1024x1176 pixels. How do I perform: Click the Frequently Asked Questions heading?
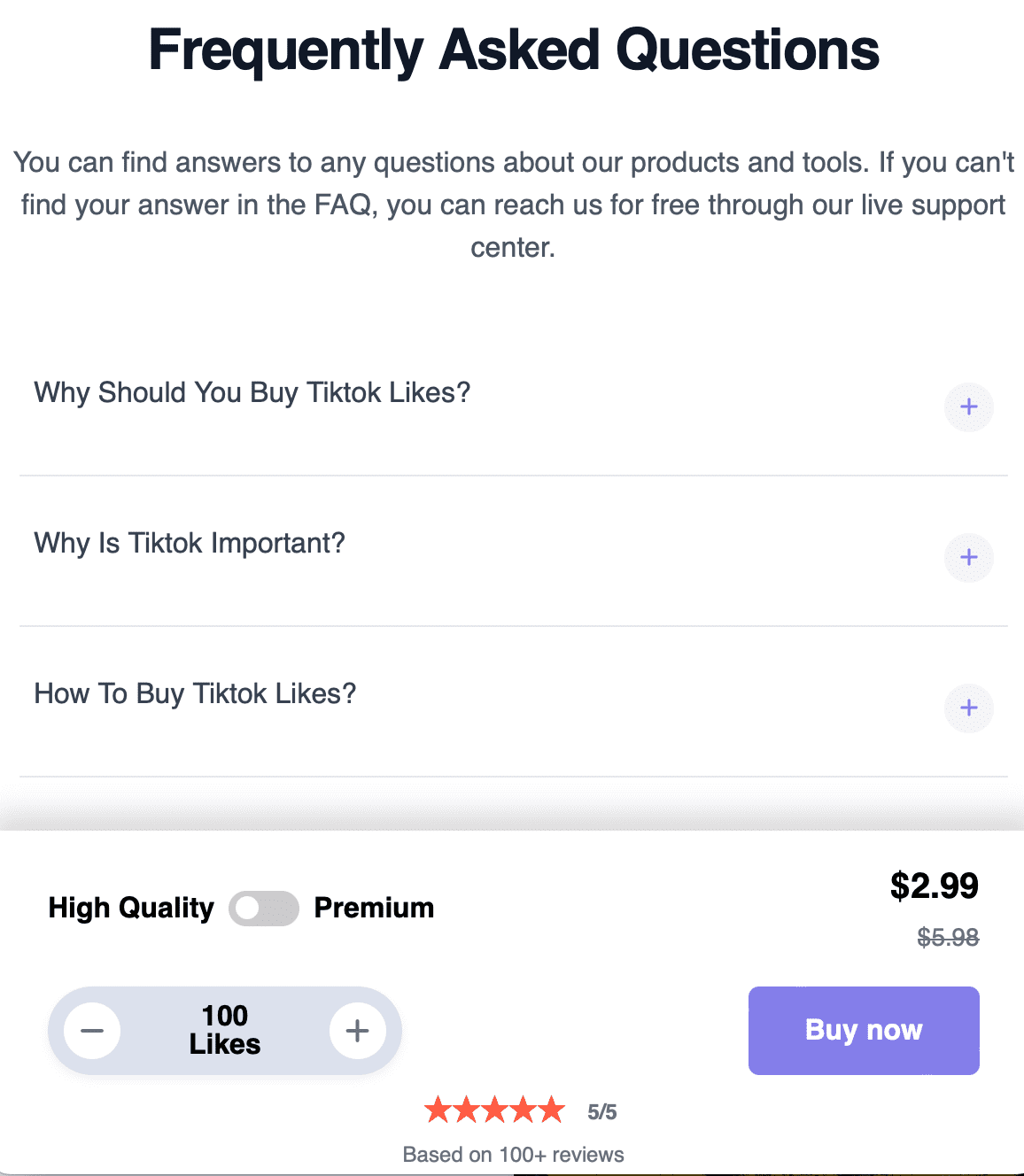click(512, 50)
